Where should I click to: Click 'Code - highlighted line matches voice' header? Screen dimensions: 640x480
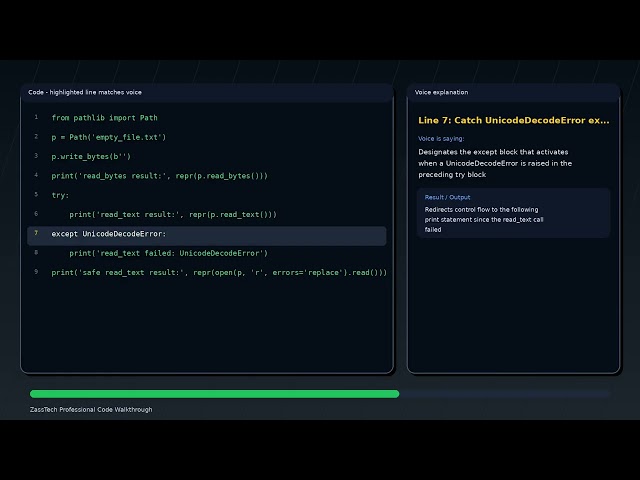click(85, 92)
